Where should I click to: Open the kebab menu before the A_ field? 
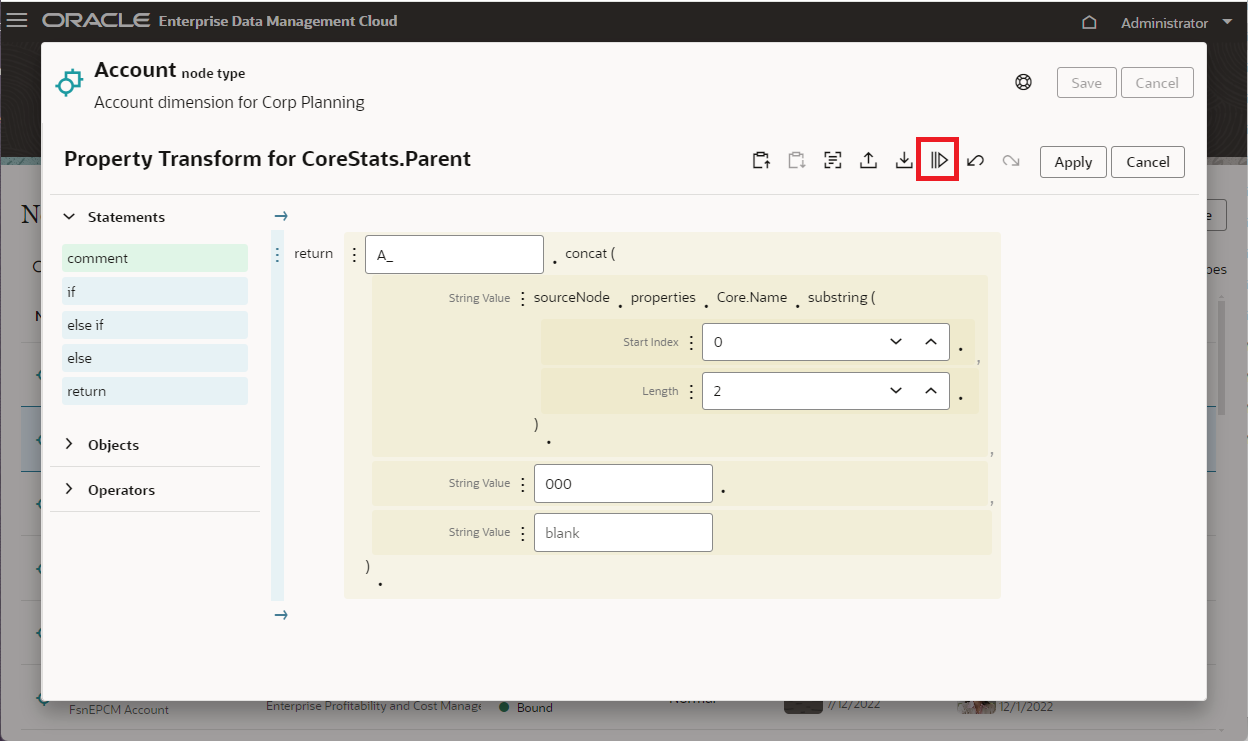(354, 254)
